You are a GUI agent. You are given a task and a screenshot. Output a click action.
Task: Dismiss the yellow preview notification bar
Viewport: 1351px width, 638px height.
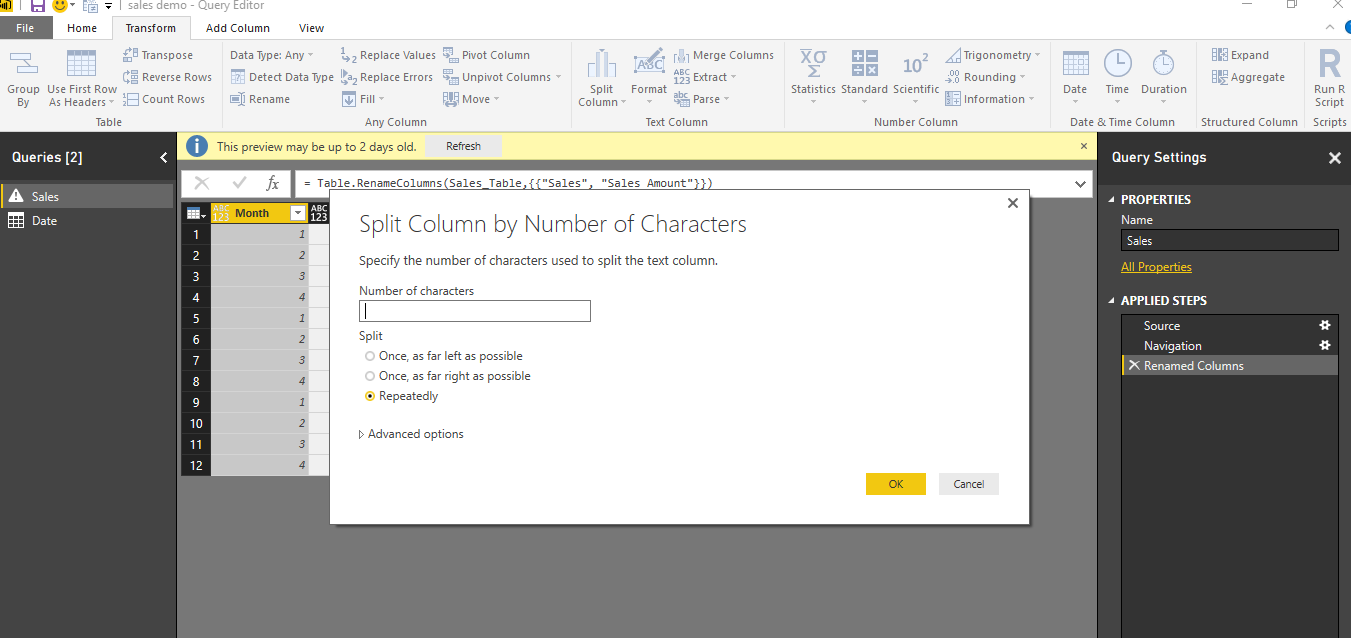(1083, 146)
